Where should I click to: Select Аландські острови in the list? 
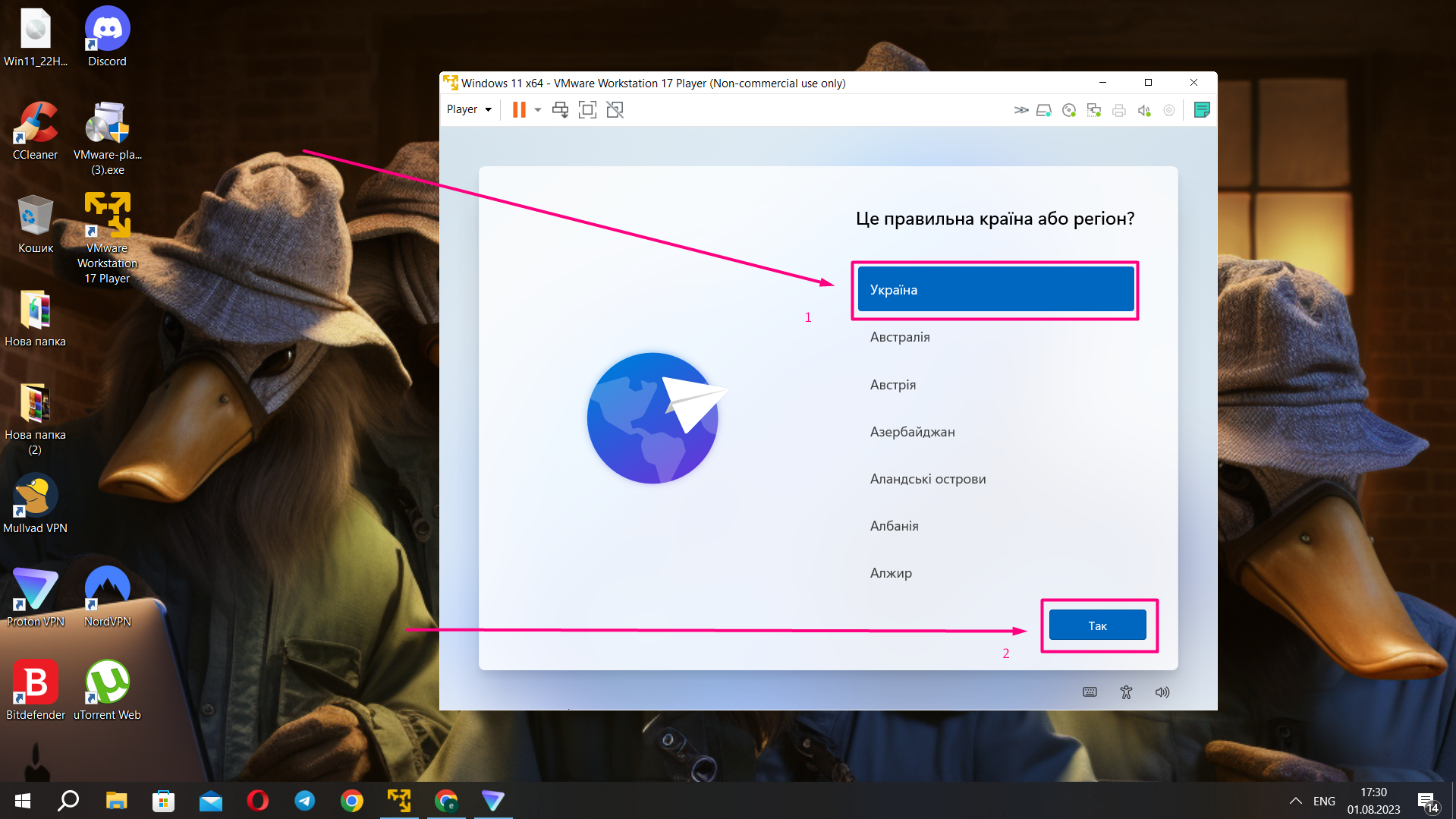click(x=995, y=479)
